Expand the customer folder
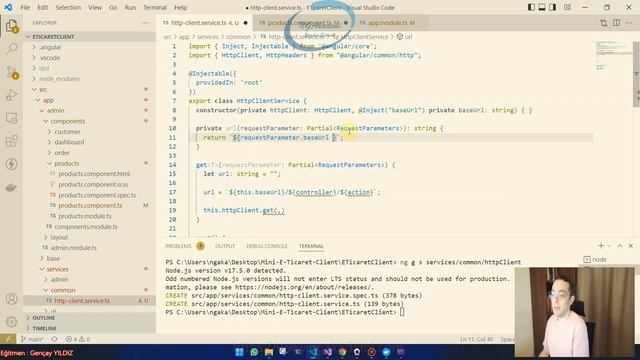640x360 pixels. click(x=89, y=132)
